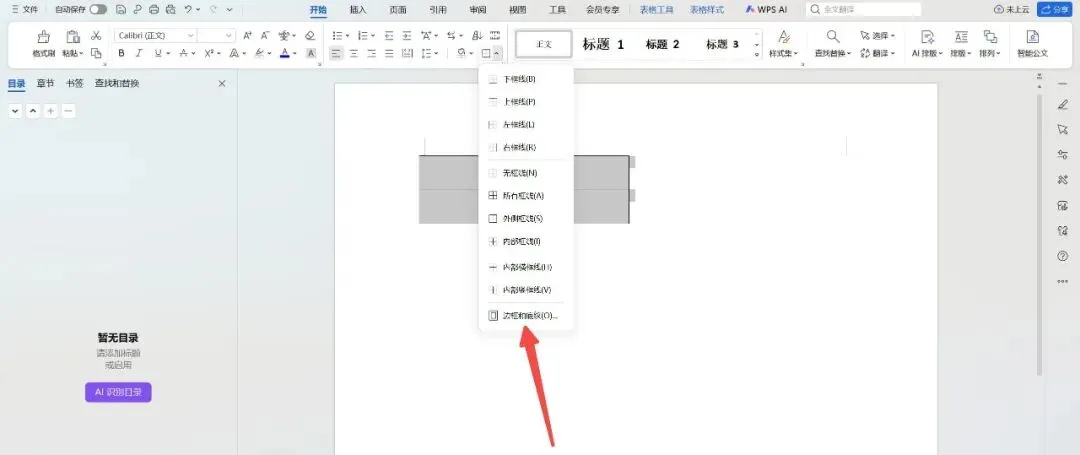The height and width of the screenshot is (455, 1080).
Task: Switch to the Table Tools (表格工具) tab
Action: 656,10
